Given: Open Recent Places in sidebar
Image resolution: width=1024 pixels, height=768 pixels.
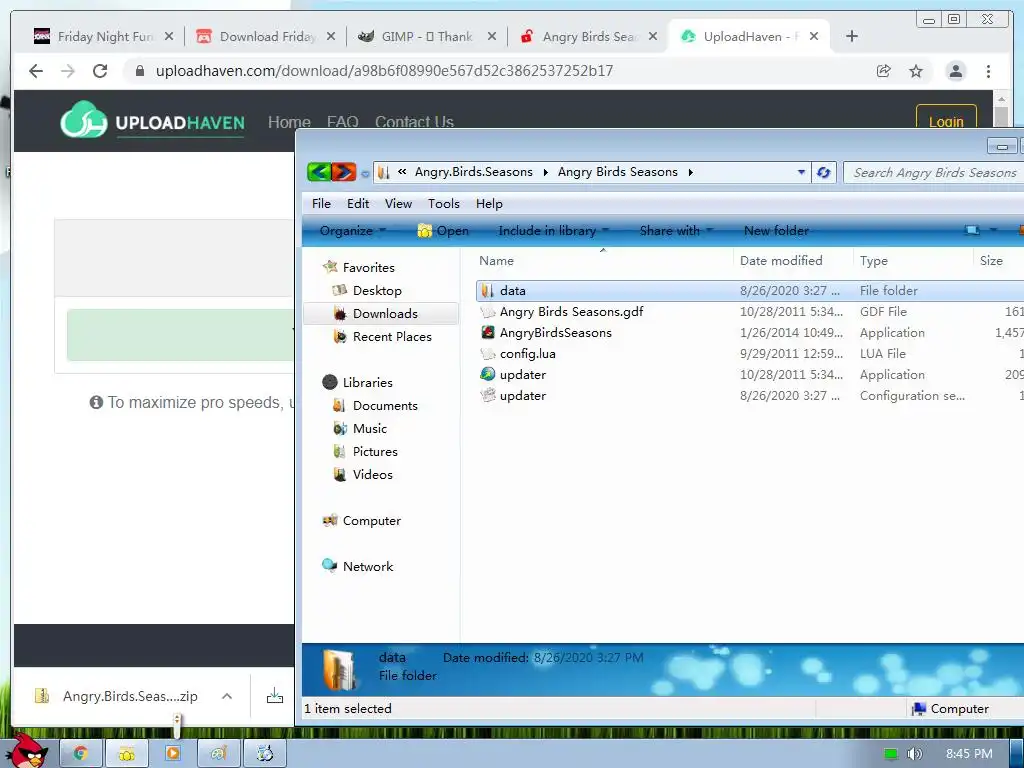Looking at the screenshot, I should [x=392, y=337].
